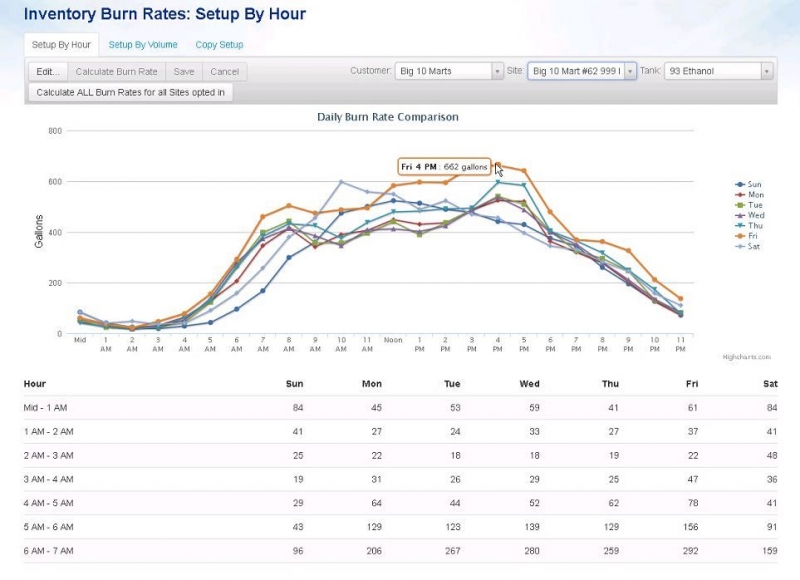The width and height of the screenshot is (800, 580).
Task: Click the Sat series legend marker icon
Action: tap(739, 246)
